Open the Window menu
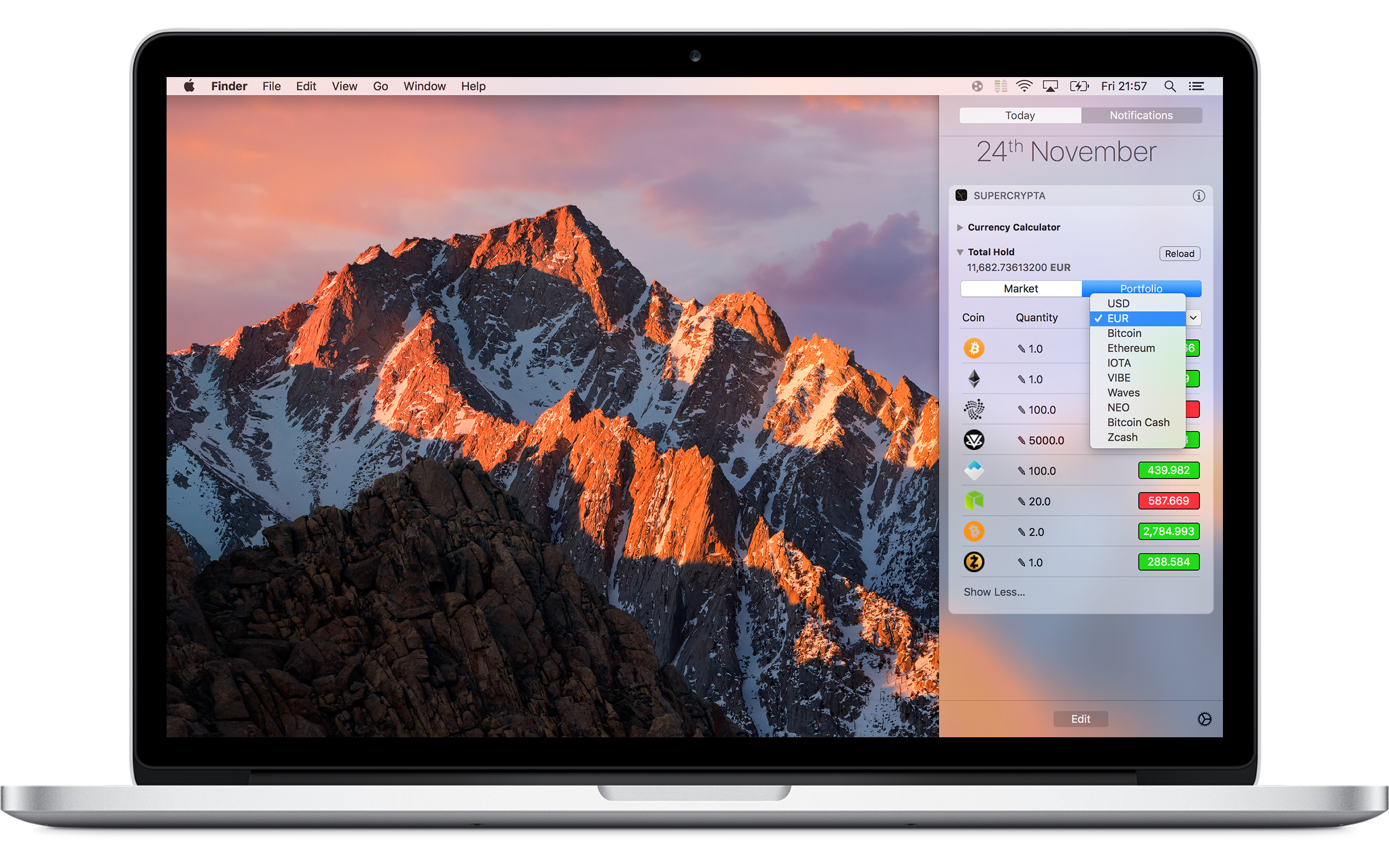Viewport: 1389px width, 868px height. (x=424, y=86)
